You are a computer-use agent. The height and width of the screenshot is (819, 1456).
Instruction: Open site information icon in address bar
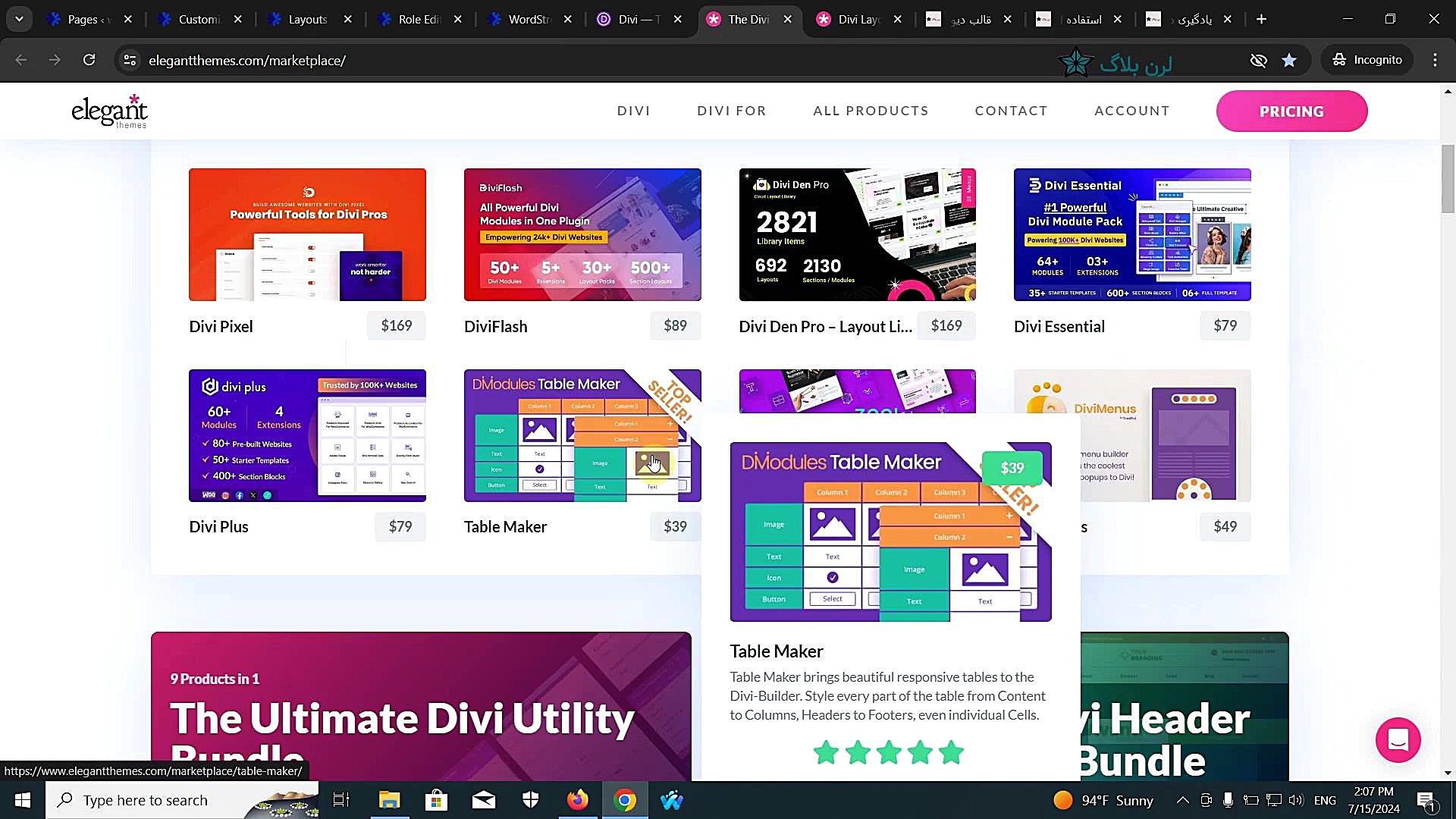click(130, 60)
